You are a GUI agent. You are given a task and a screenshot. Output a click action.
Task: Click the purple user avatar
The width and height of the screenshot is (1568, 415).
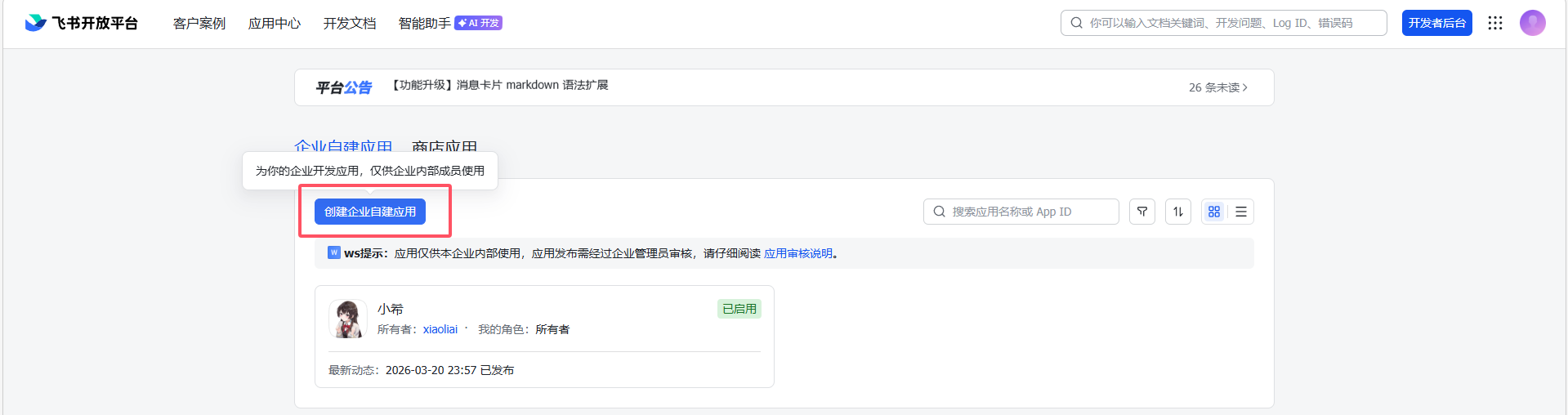point(1532,23)
